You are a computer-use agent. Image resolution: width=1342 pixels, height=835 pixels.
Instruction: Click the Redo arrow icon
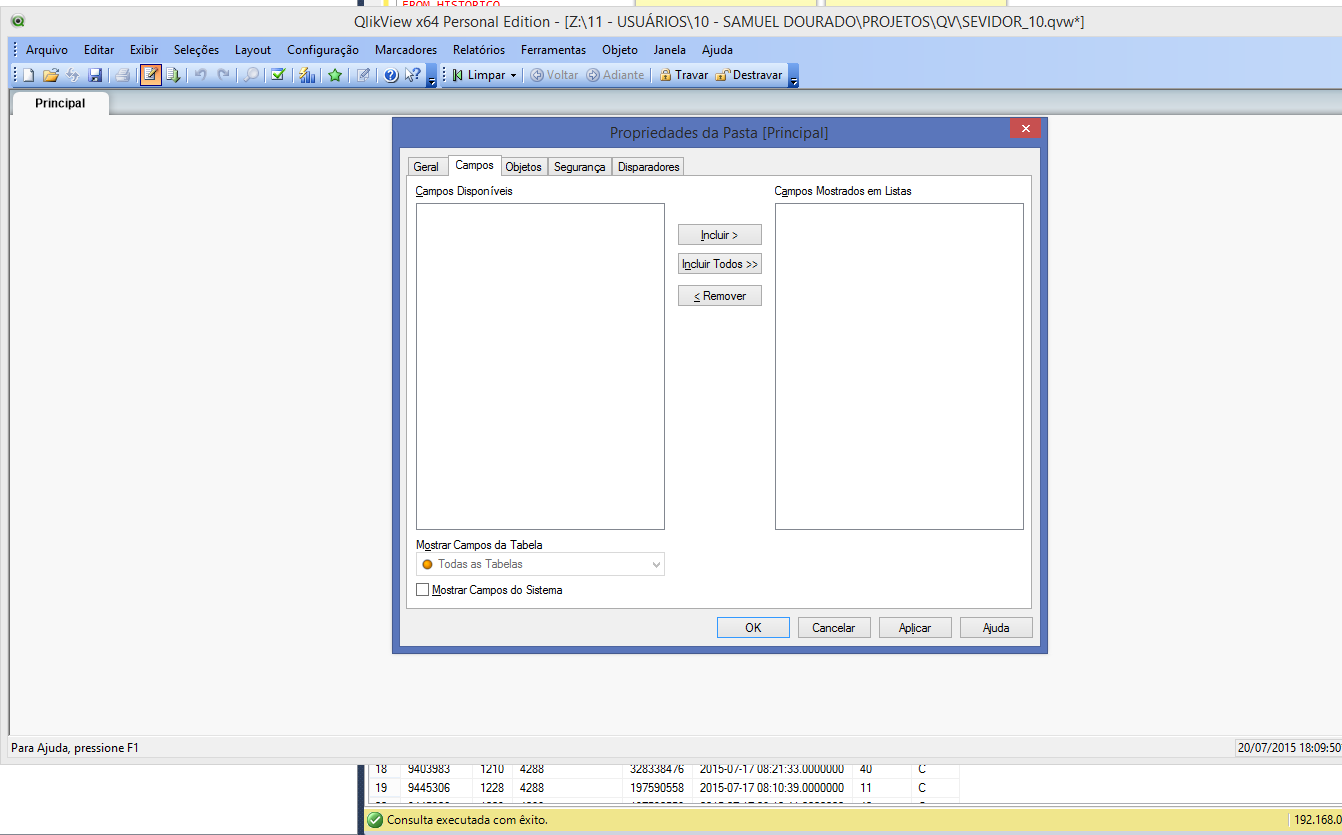click(x=223, y=75)
